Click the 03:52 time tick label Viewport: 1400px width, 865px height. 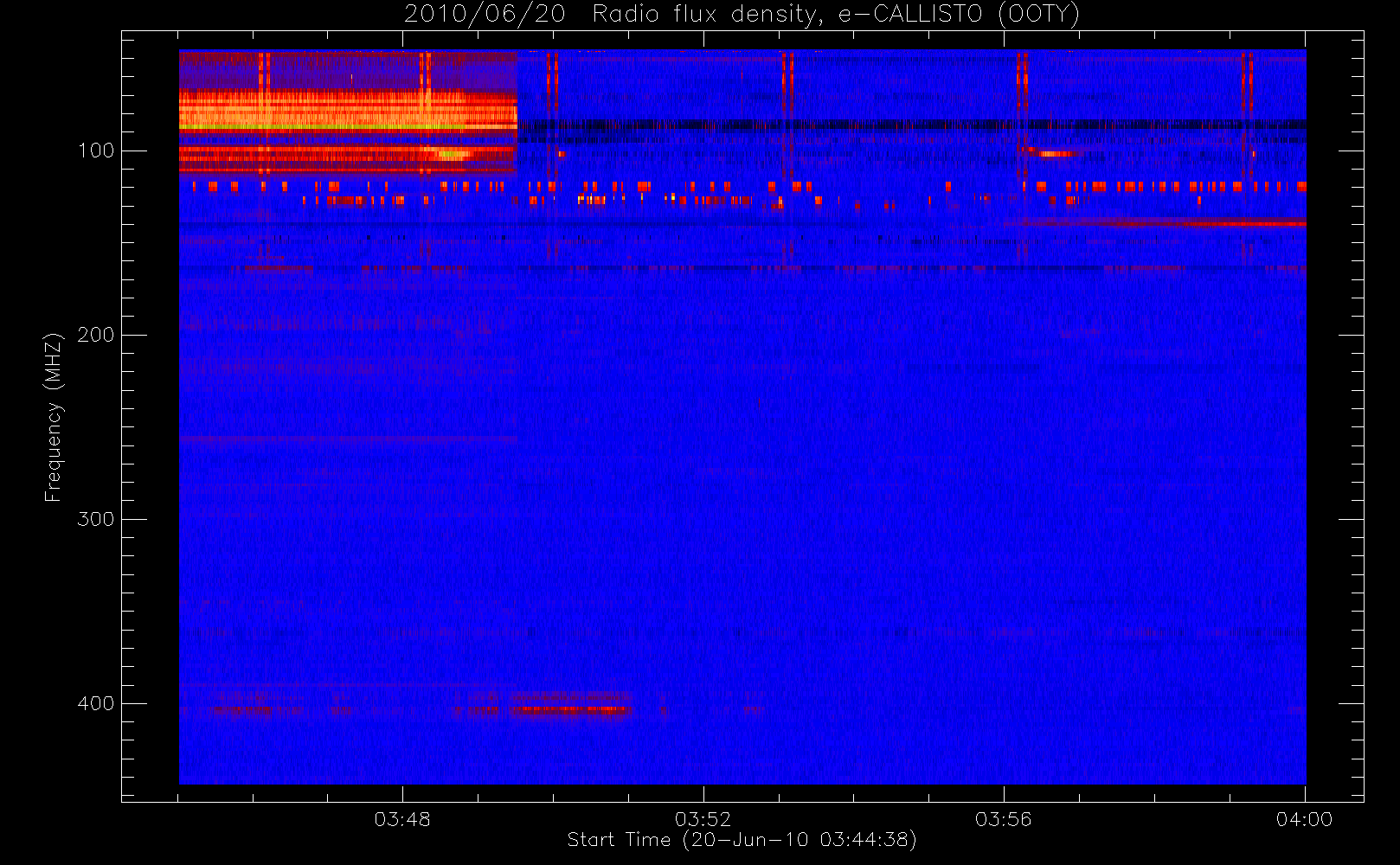point(703,819)
